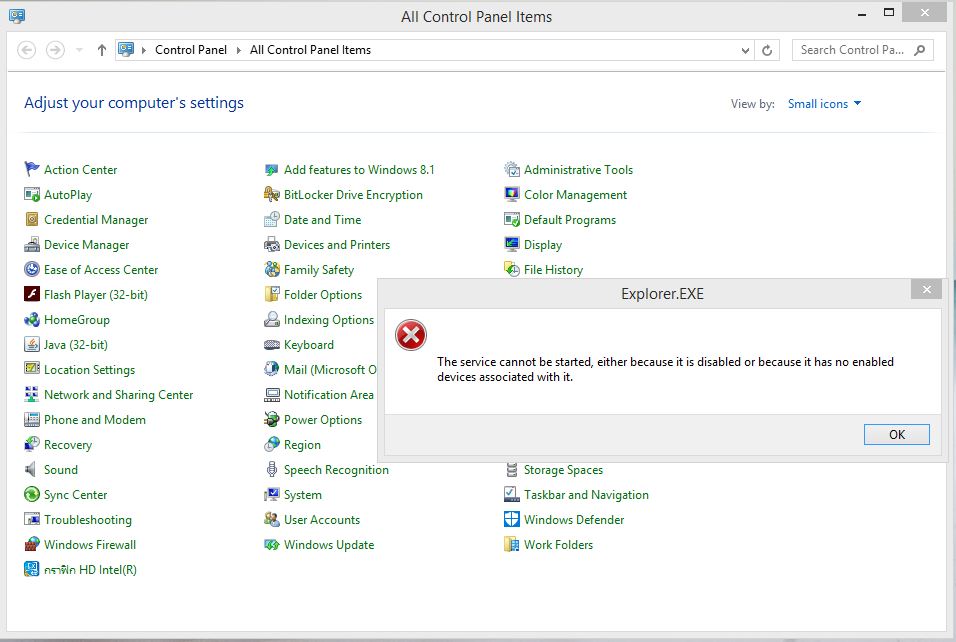
Task: Go back with the Back arrow button
Action: click(x=26, y=50)
